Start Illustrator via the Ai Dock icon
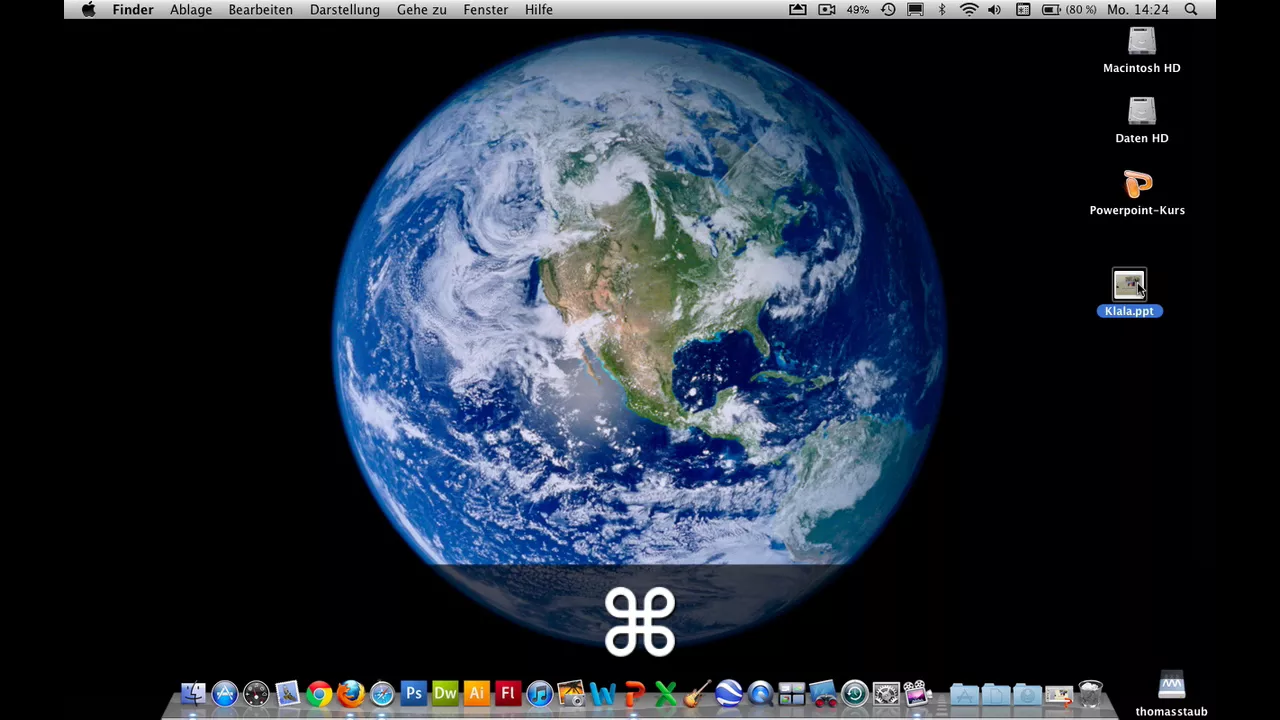 pyautogui.click(x=476, y=693)
